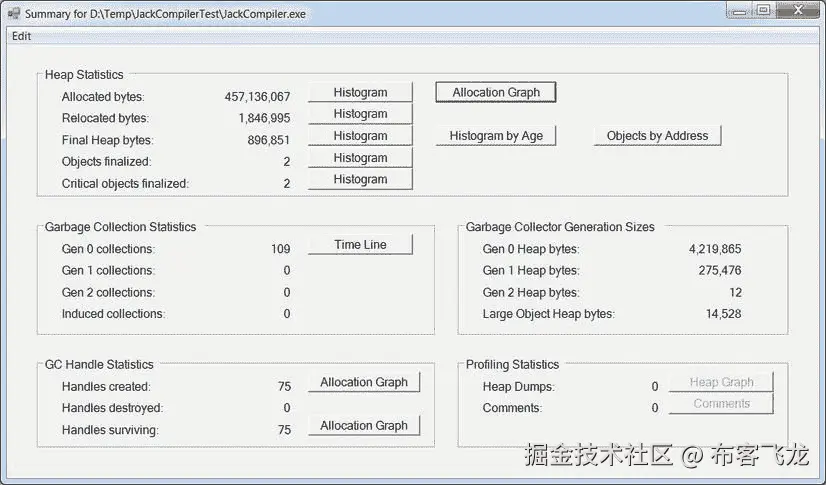Open Histogram by Age view

point(496,136)
